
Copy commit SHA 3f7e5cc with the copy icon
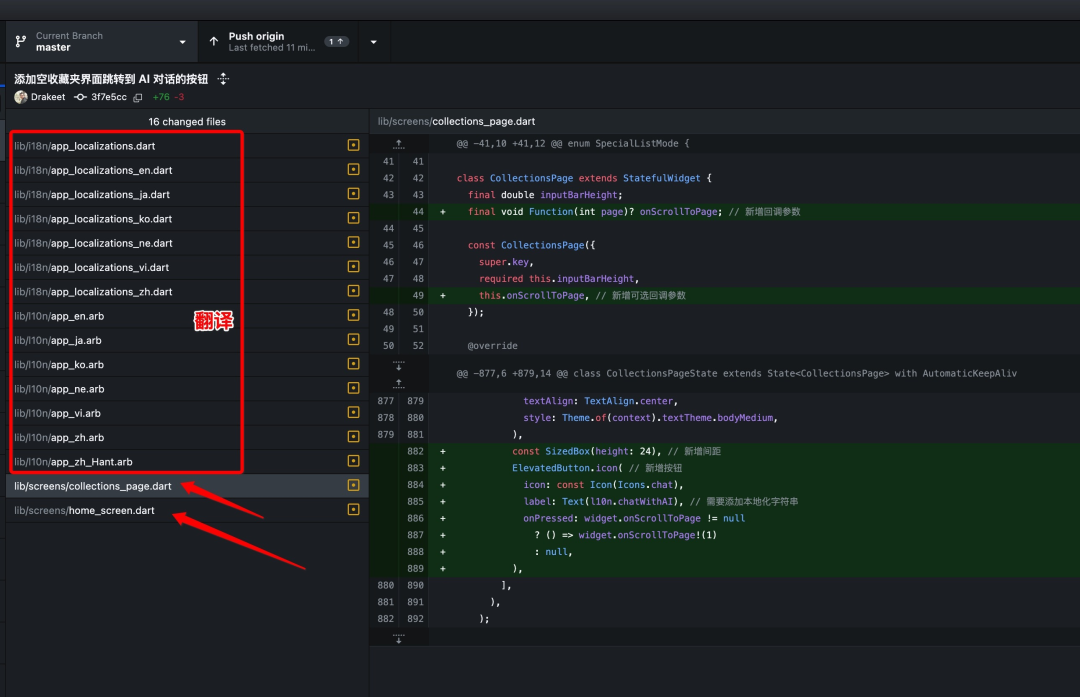(x=138, y=98)
